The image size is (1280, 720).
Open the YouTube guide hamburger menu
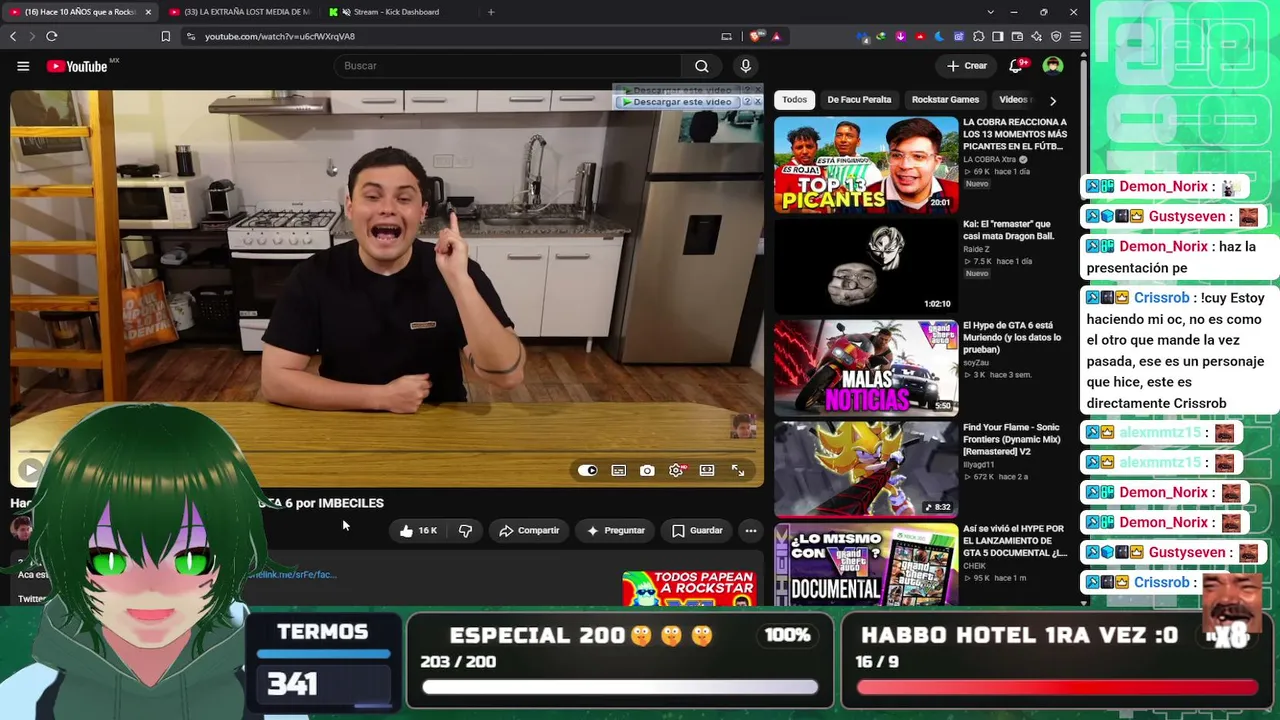coord(23,66)
